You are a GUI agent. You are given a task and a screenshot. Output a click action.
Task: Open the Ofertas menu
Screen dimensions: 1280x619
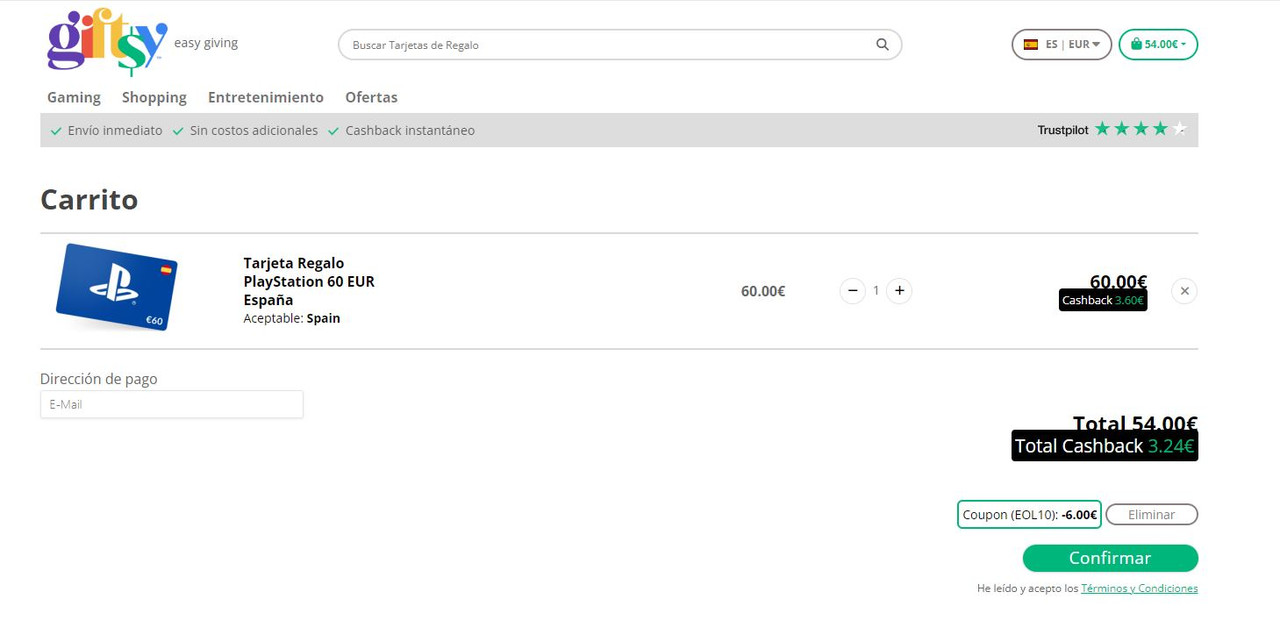pyautogui.click(x=371, y=97)
